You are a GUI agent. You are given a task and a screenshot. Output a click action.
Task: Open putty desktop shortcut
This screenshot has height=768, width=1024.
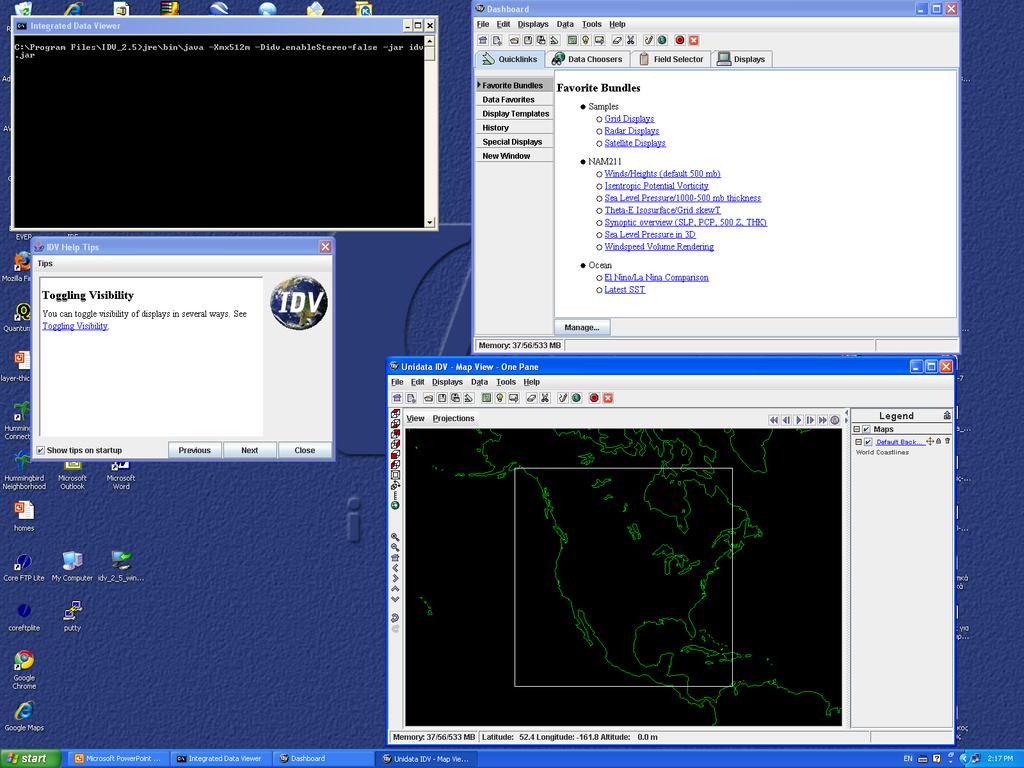(72, 616)
